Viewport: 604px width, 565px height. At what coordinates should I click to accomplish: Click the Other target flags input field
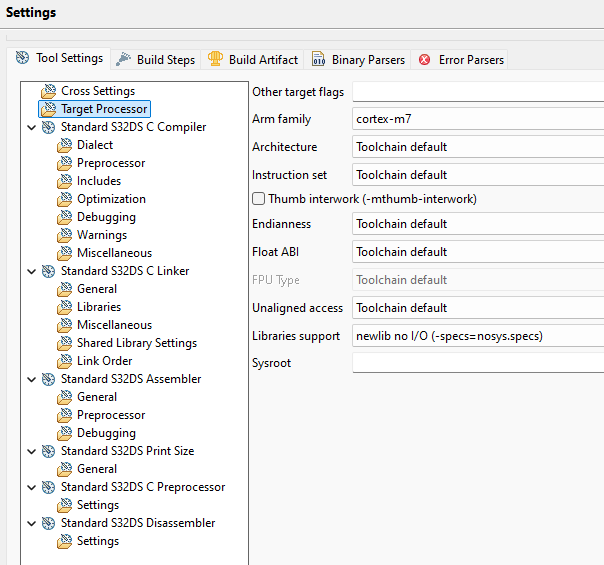pos(478,92)
